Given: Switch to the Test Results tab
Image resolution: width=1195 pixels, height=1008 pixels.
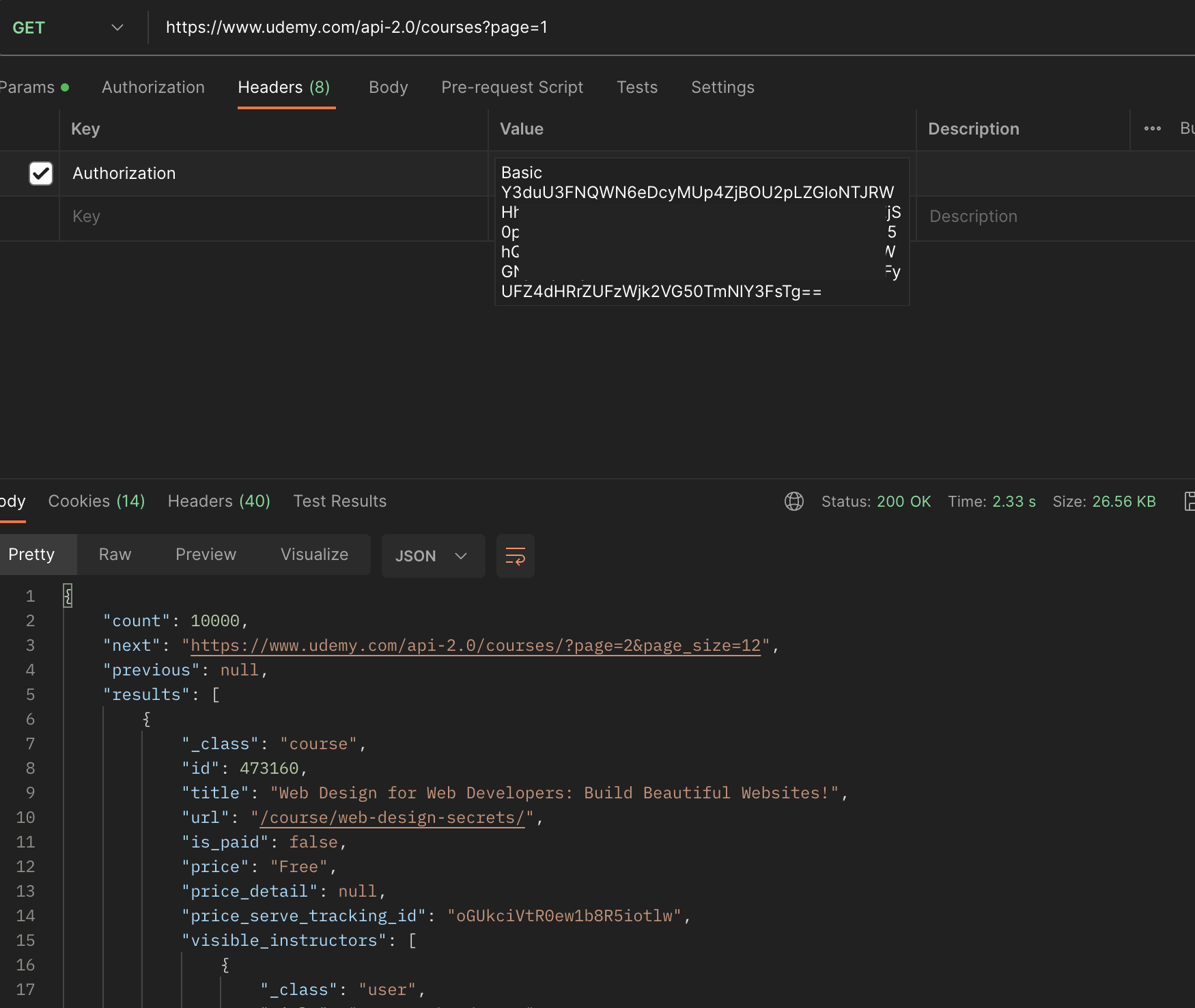Looking at the screenshot, I should tap(339, 501).
